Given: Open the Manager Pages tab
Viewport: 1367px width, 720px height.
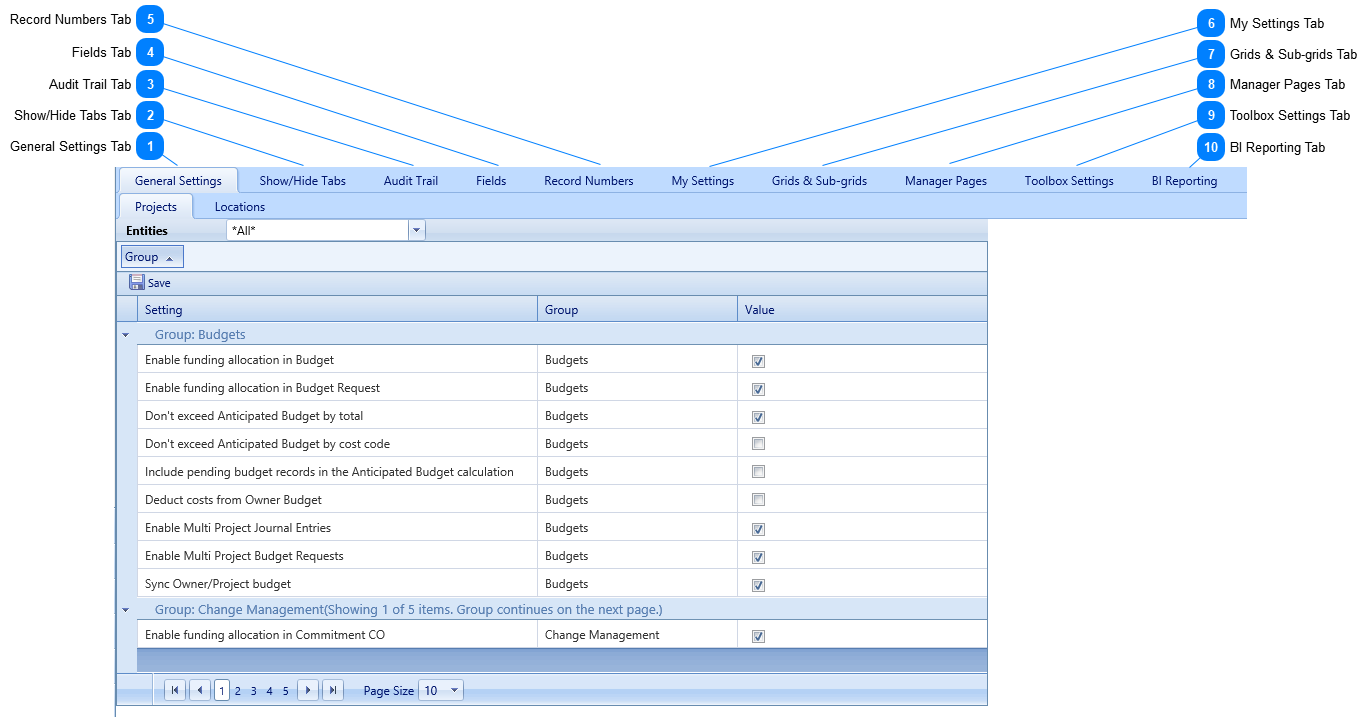Looking at the screenshot, I should pos(946,181).
